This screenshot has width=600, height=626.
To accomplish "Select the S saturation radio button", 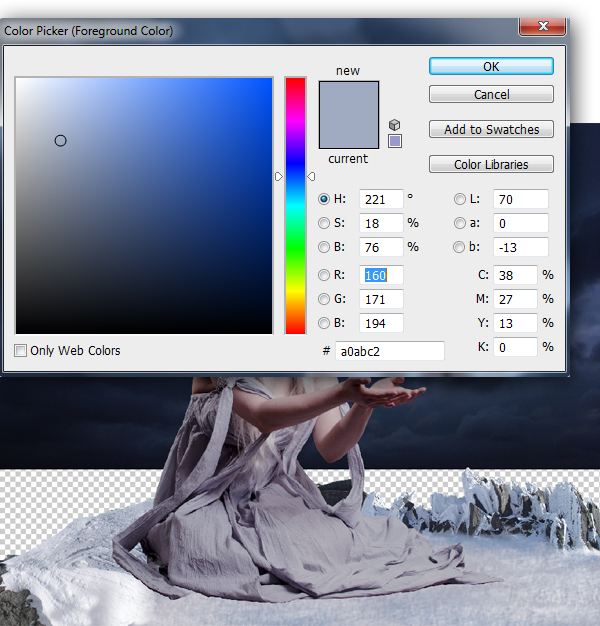I will click(x=324, y=223).
